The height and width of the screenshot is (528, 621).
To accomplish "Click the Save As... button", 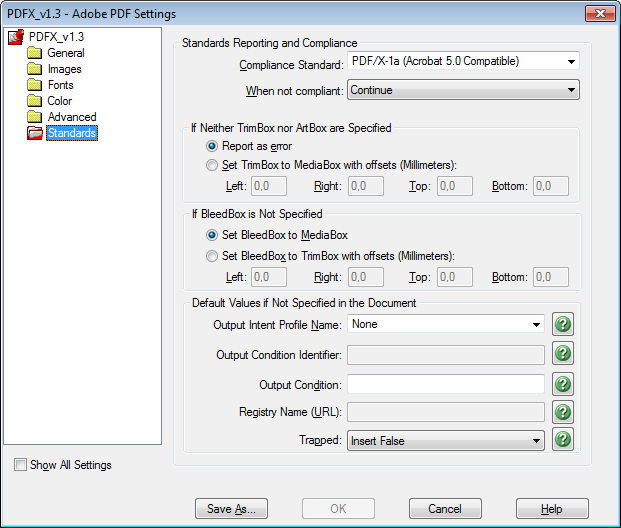I will pos(231,509).
